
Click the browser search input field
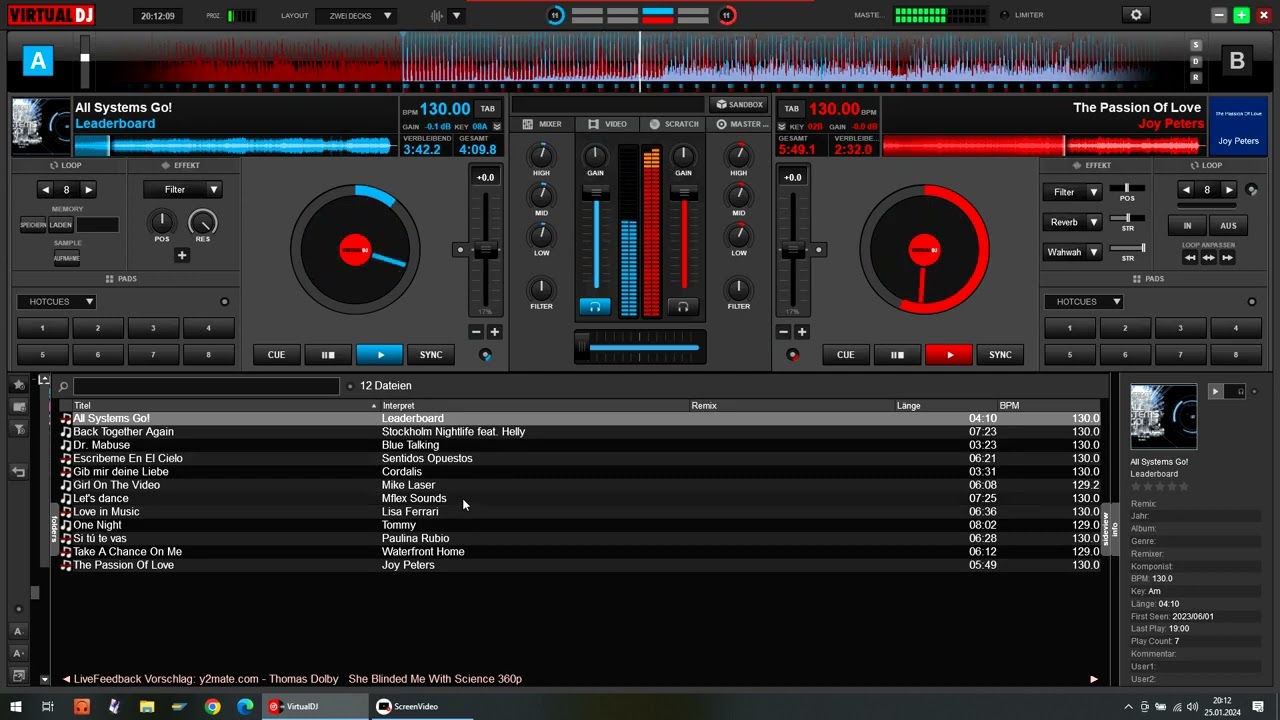tap(206, 386)
